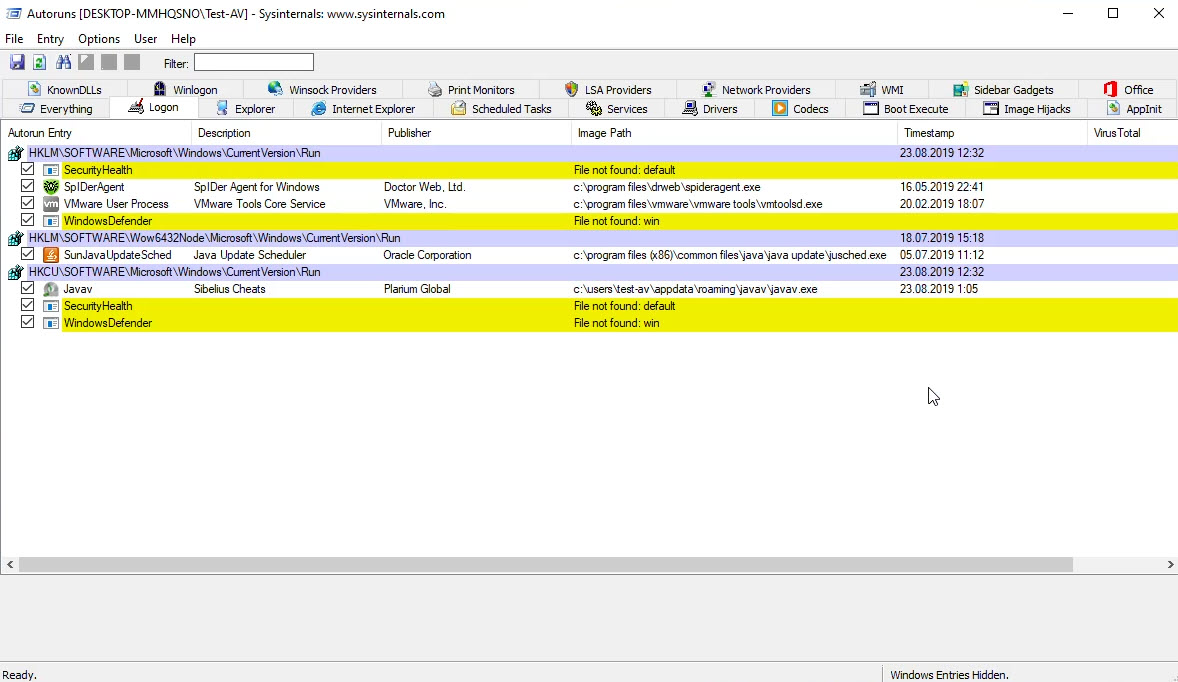The height and width of the screenshot is (682, 1178).
Task: Disable the Javav autorun entry checkbox
Action: [x=28, y=288]
